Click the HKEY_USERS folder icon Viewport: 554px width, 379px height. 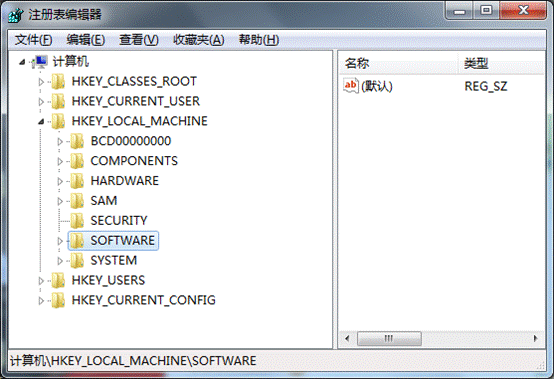[x=58, y=280]
